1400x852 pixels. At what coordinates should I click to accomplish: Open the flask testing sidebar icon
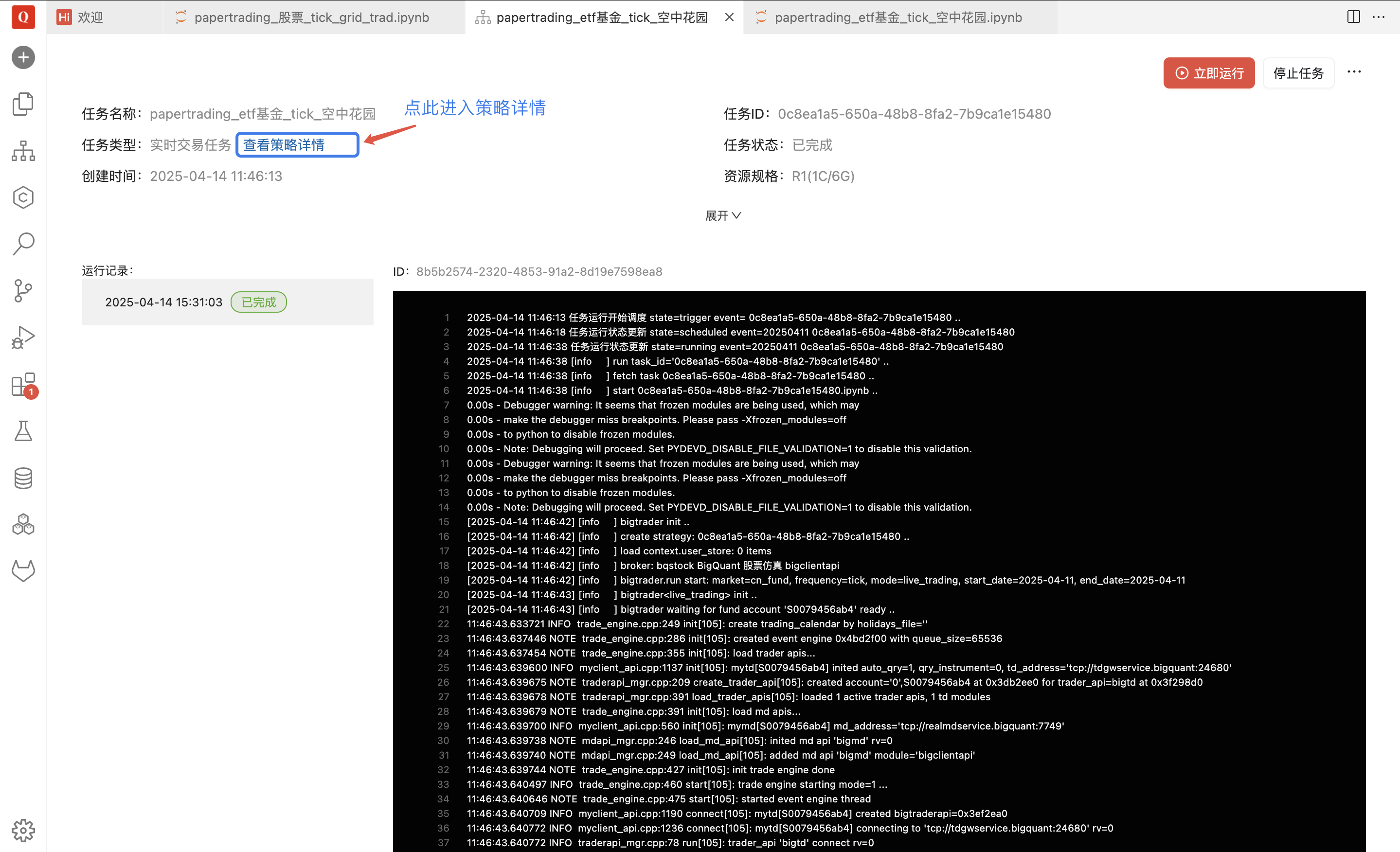pyautogui.click(x=23, y=431)
